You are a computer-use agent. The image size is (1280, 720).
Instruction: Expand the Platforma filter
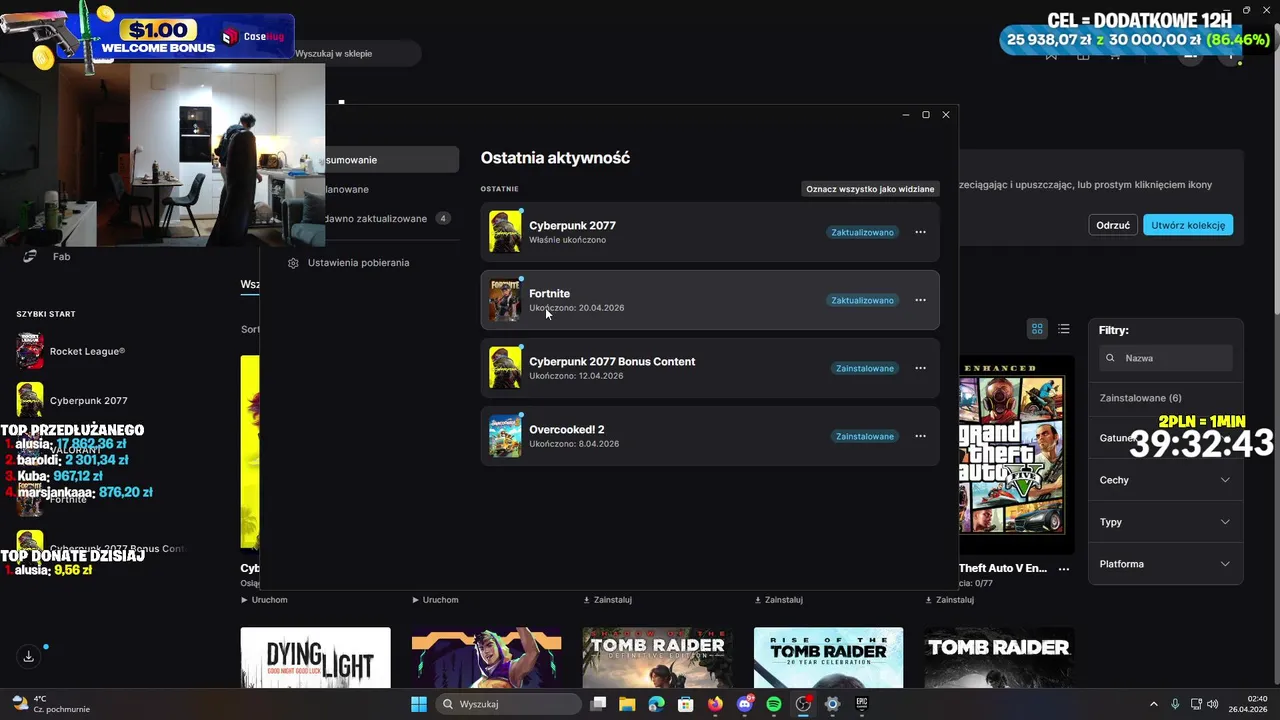[1165, 564]
